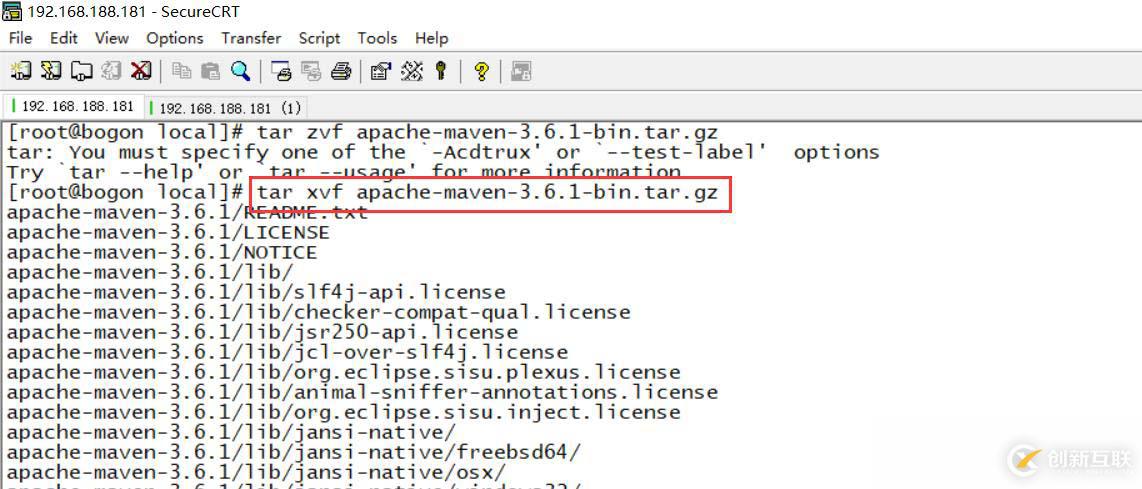Click the checker-compat-qual.license line
1142x489 pixels.
(319, 312)
